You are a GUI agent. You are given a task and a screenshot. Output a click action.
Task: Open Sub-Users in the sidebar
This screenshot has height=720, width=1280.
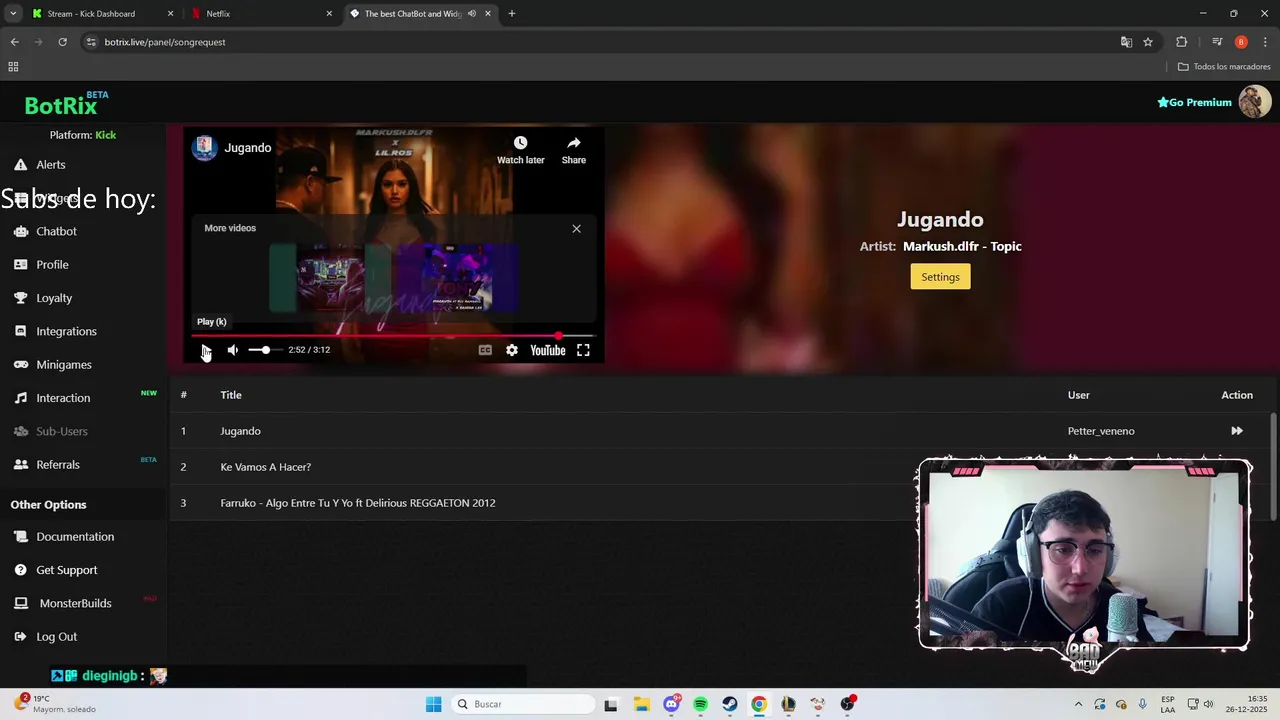[x=62, y=431]
